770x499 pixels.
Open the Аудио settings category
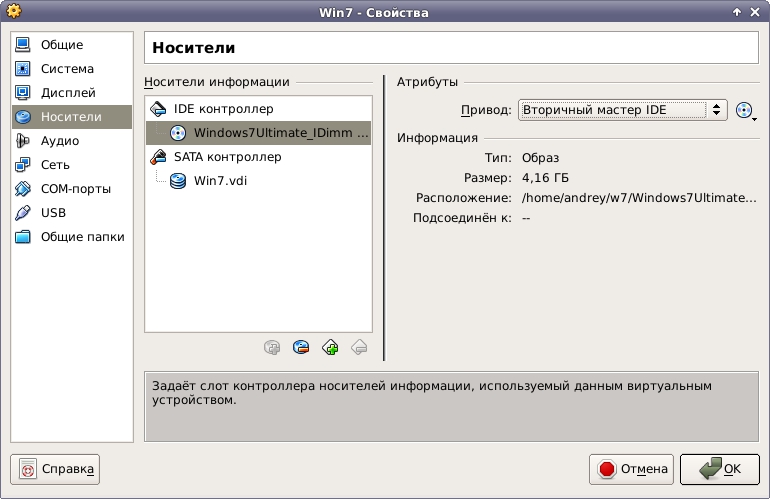click(x=72, y=141)
